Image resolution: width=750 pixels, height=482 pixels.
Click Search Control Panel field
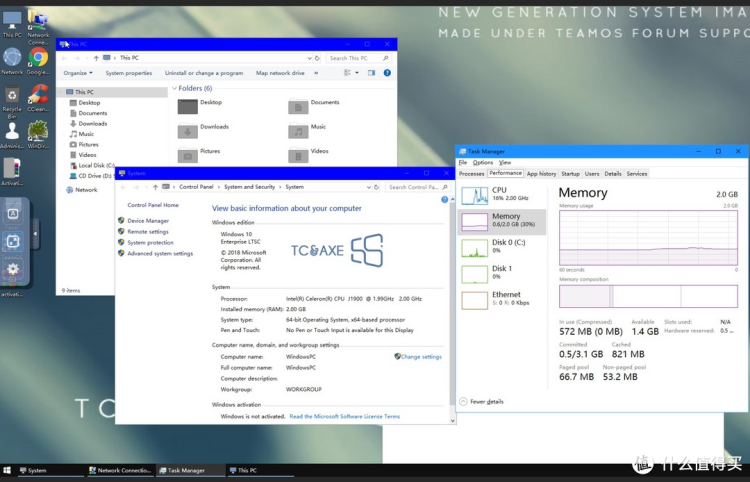pyautogui.click(x=418, y=187)
